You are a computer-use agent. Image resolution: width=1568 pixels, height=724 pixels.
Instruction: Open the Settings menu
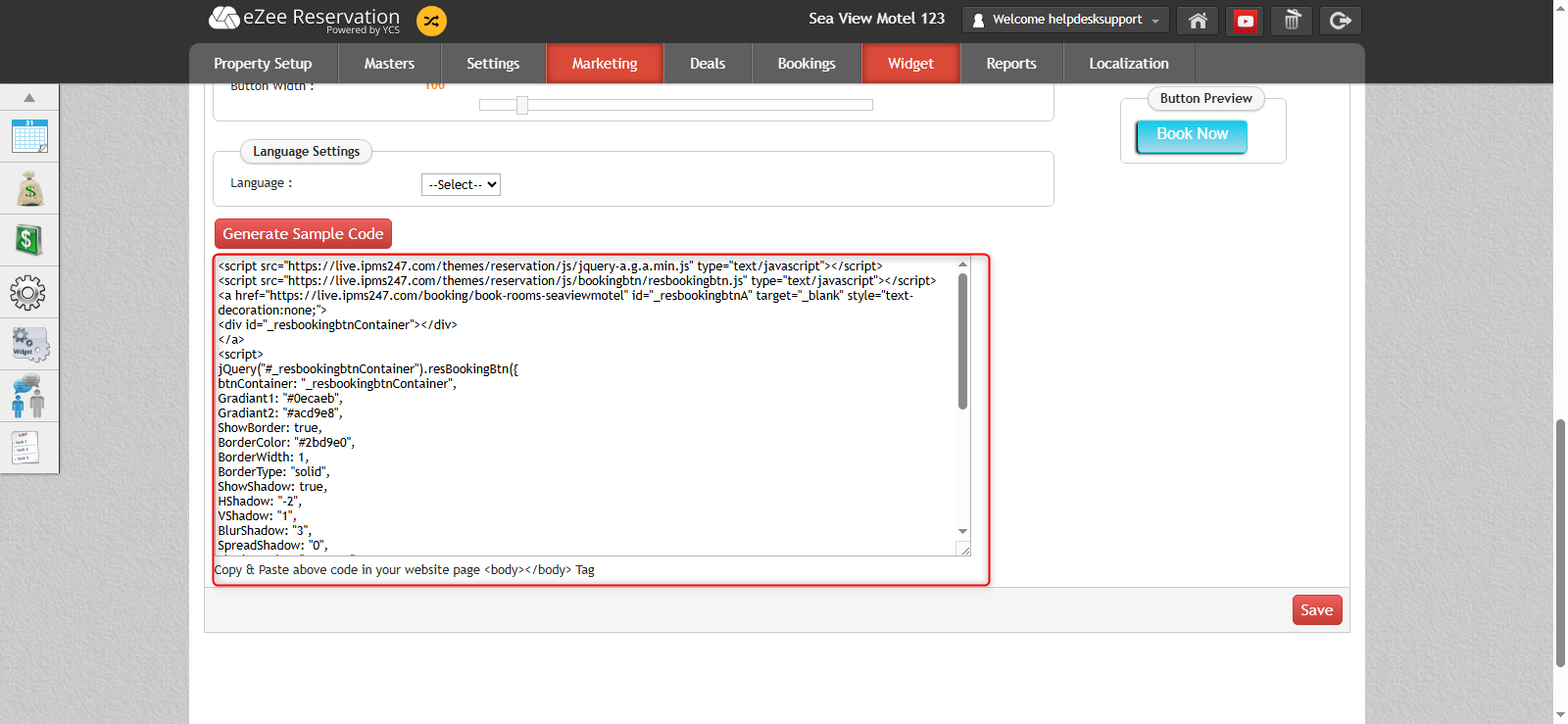(493, 64)
